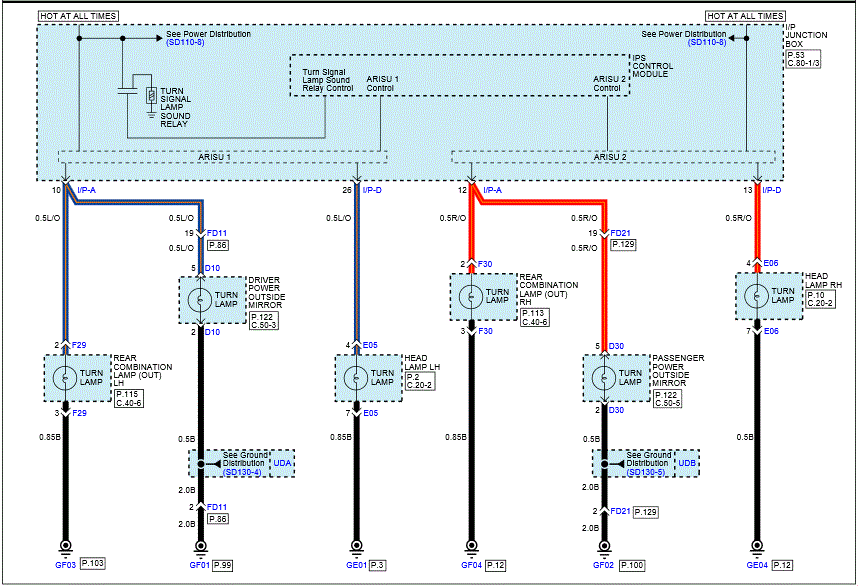This screenshot has width=858, height=586.
Task: Click the P.3 page box beside GE01
Action: point(377,565)
